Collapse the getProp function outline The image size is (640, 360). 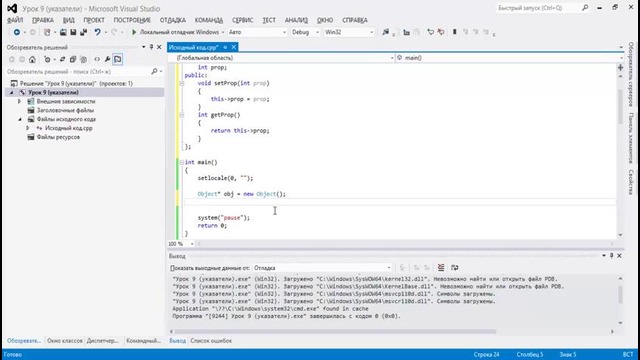182,115
